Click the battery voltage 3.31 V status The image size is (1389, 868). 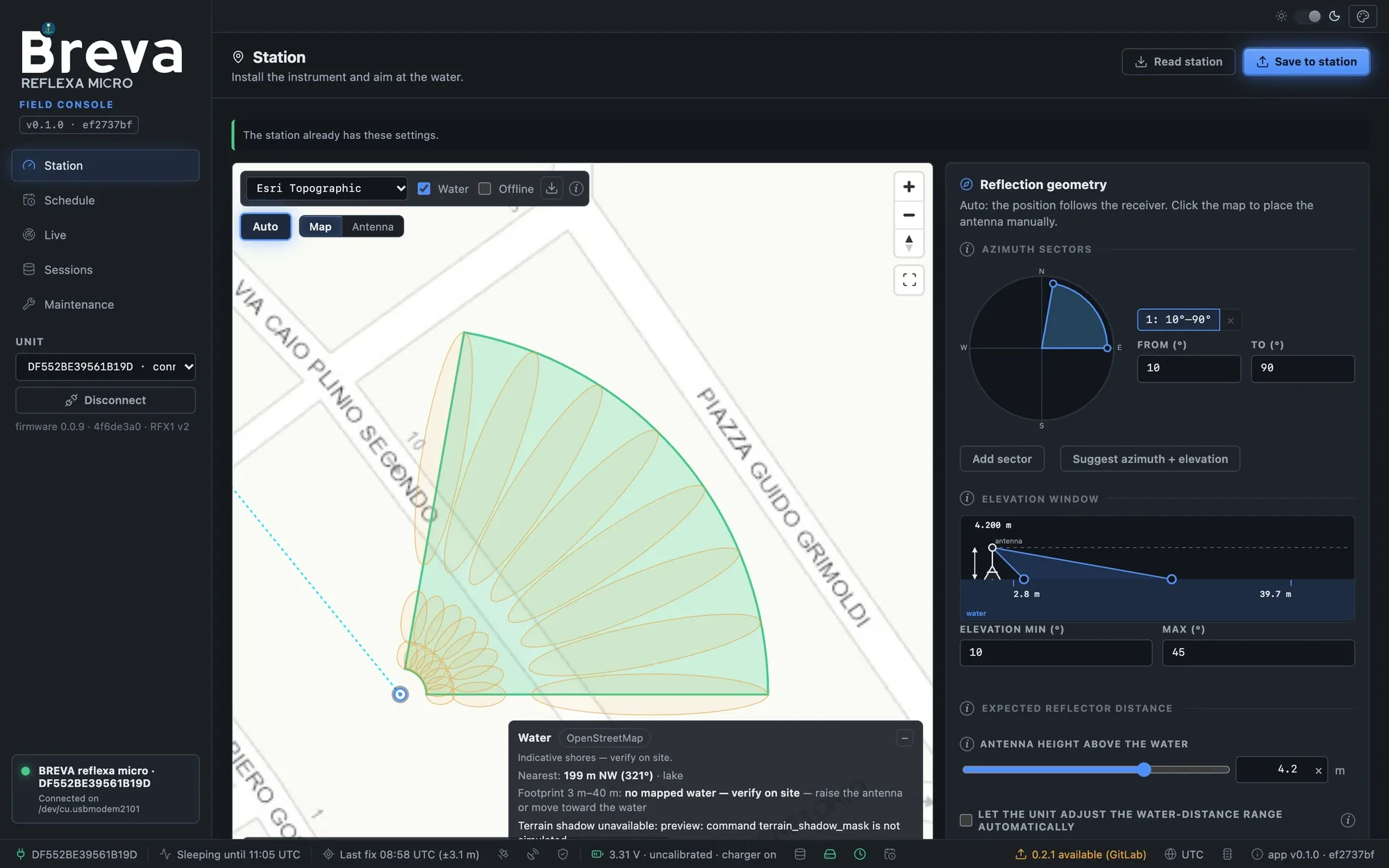pos(683,854)
